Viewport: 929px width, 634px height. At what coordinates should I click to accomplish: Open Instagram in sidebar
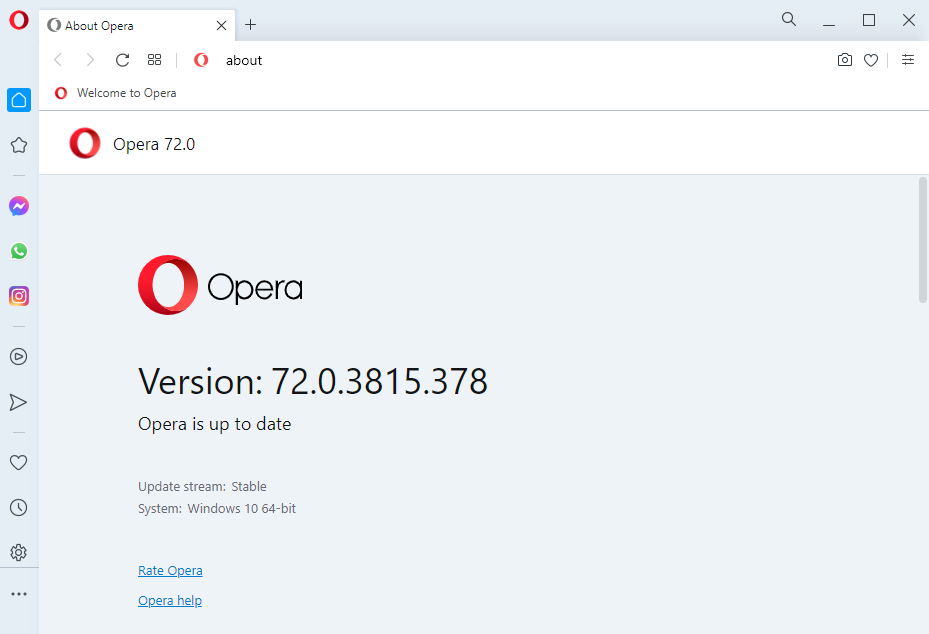(19, 296)
